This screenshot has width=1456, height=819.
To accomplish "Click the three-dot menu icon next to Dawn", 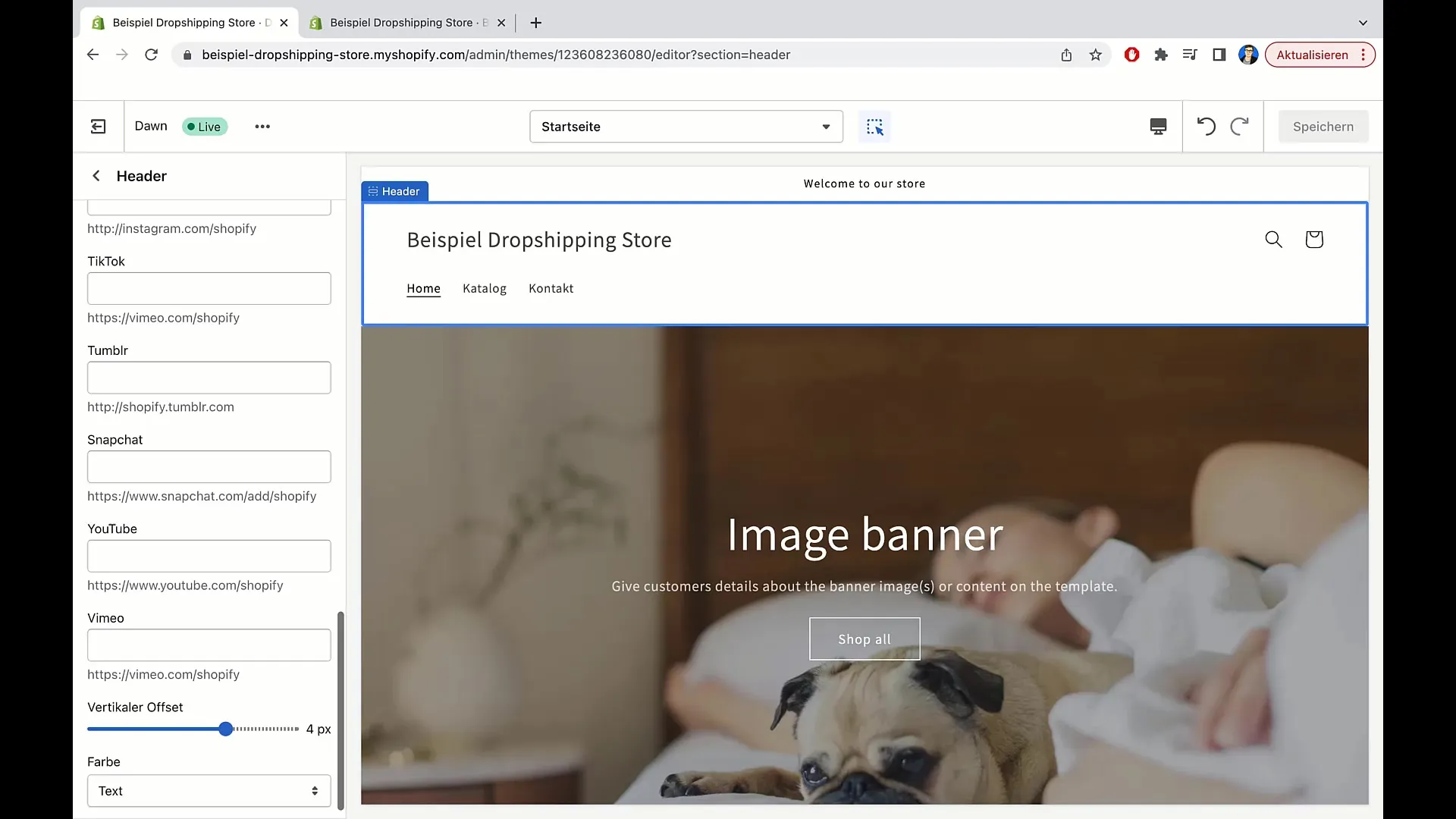I will (262, 126).
